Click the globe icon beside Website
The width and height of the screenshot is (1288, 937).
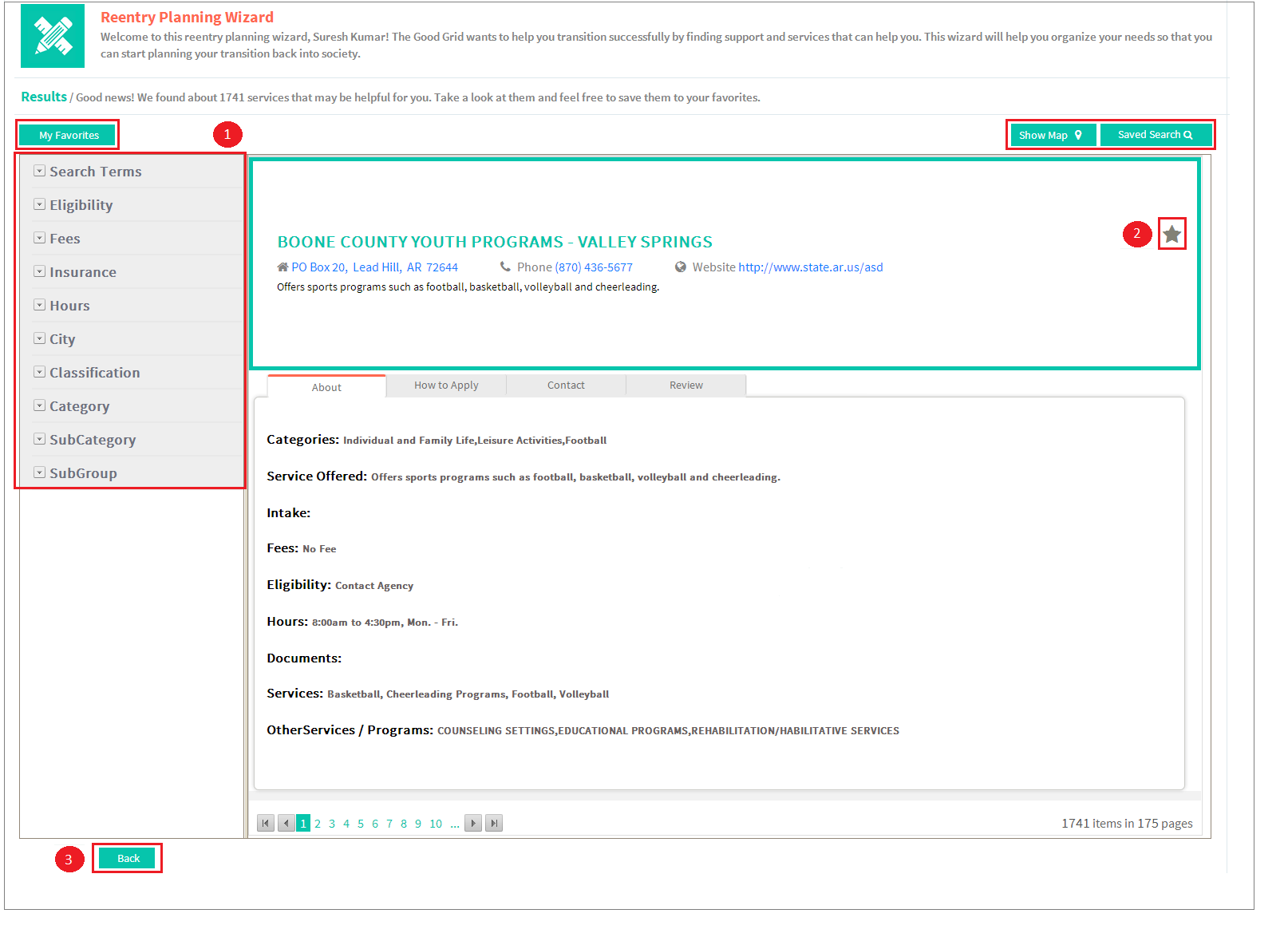pos(681,267)
